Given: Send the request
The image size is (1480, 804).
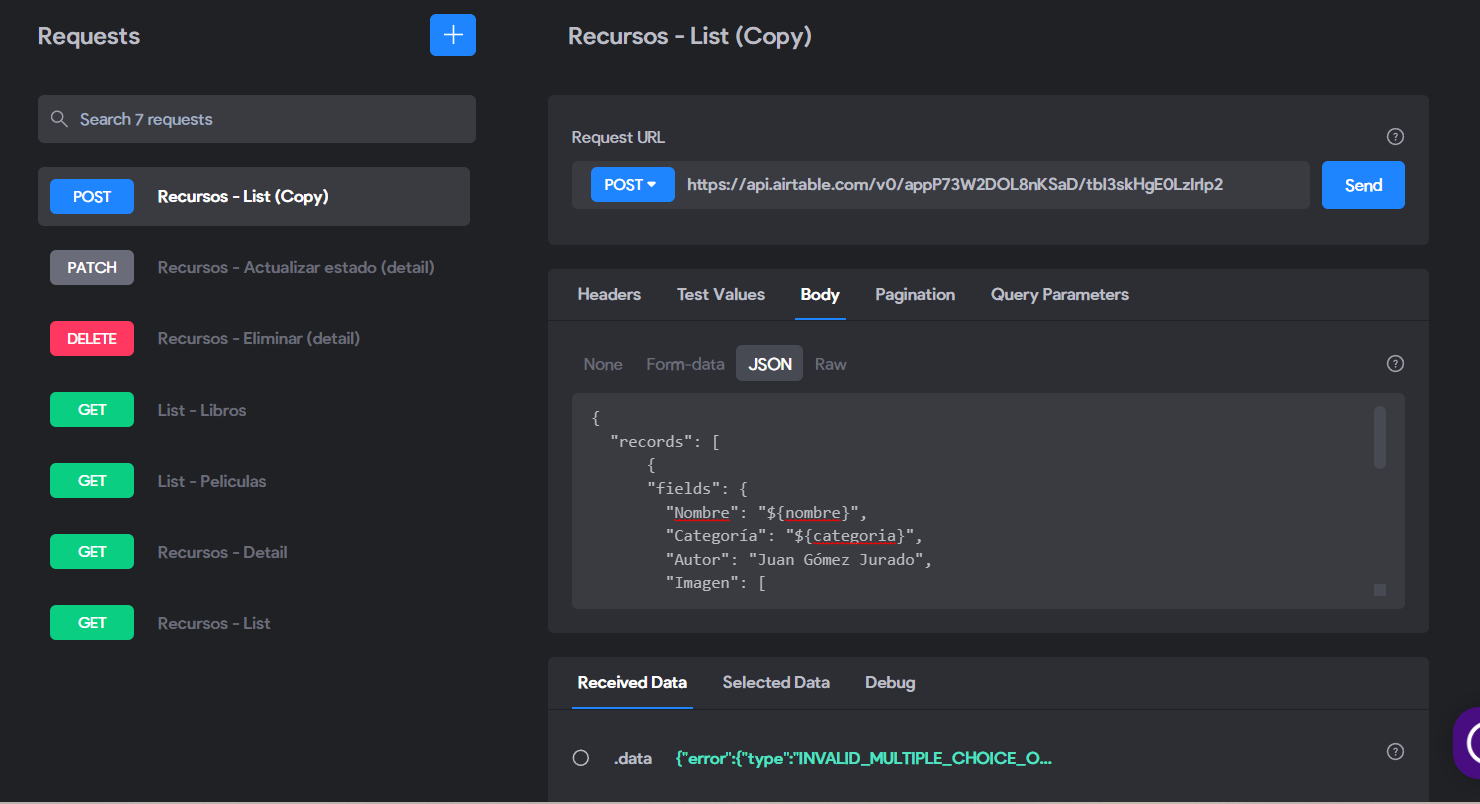Looking at the screenshot, I should point(1363,185).
